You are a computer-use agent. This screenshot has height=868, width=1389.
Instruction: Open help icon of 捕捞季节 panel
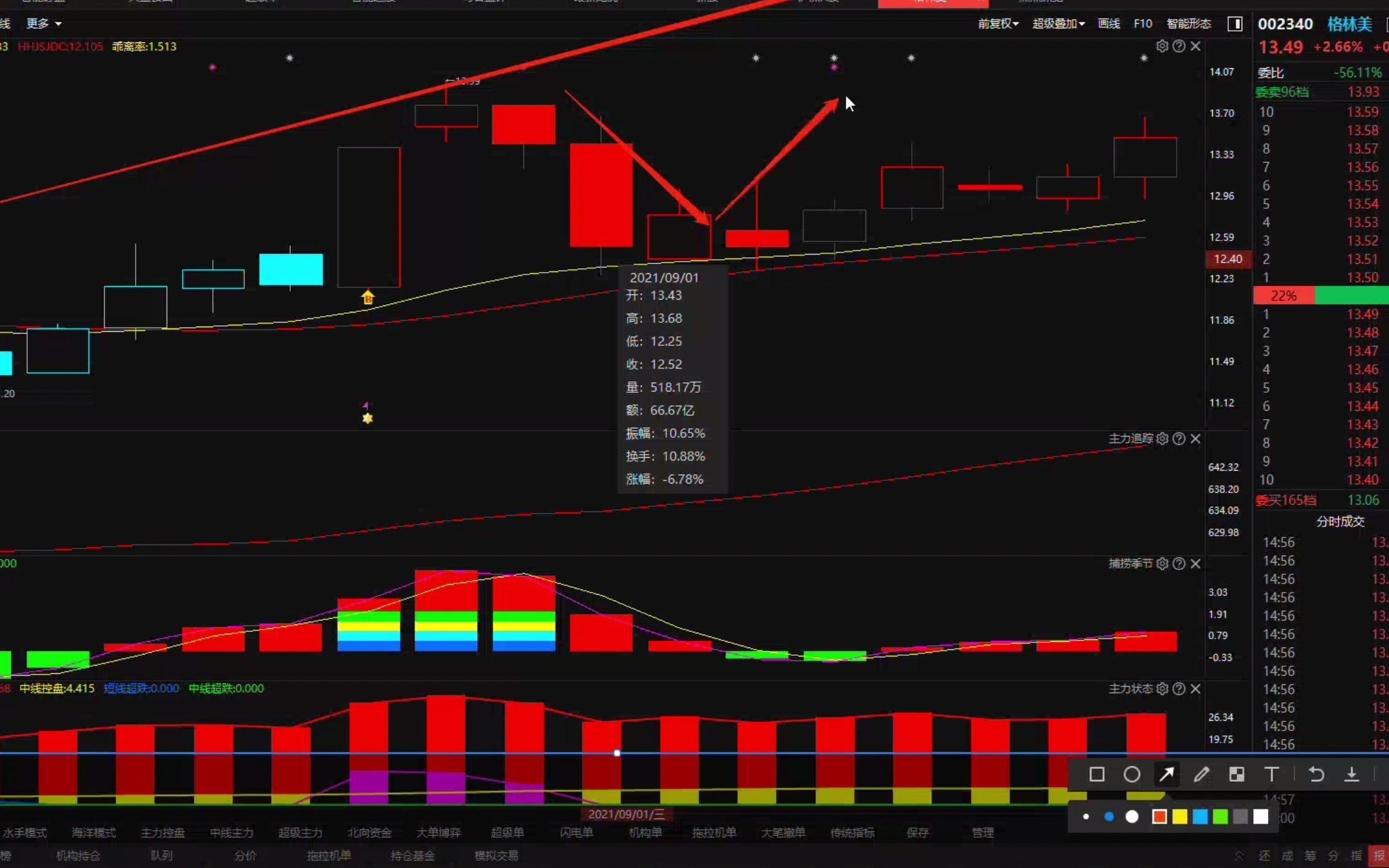1179,564
